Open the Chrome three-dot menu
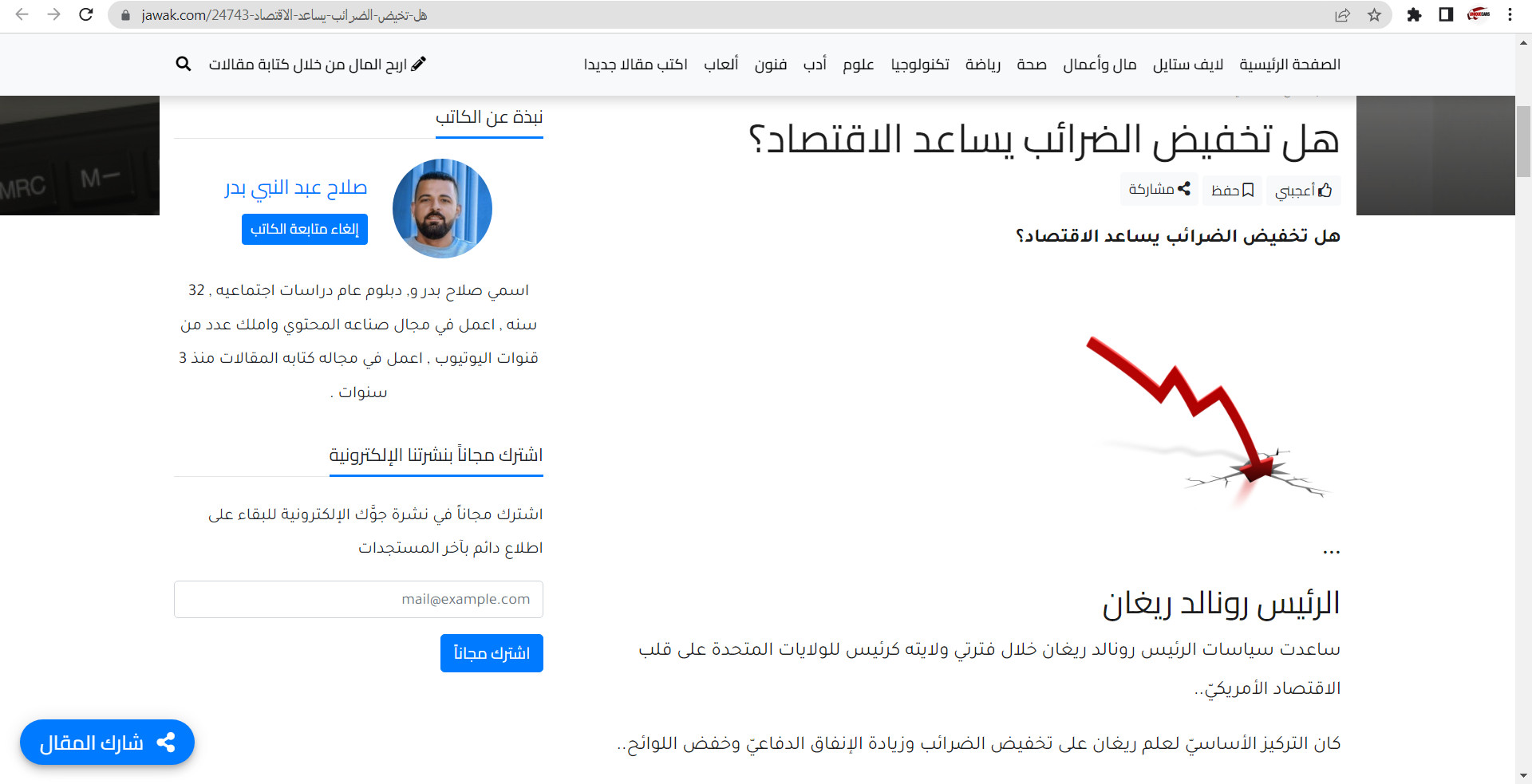Viewport: 1532px width, 784px height. [1510, 14]
